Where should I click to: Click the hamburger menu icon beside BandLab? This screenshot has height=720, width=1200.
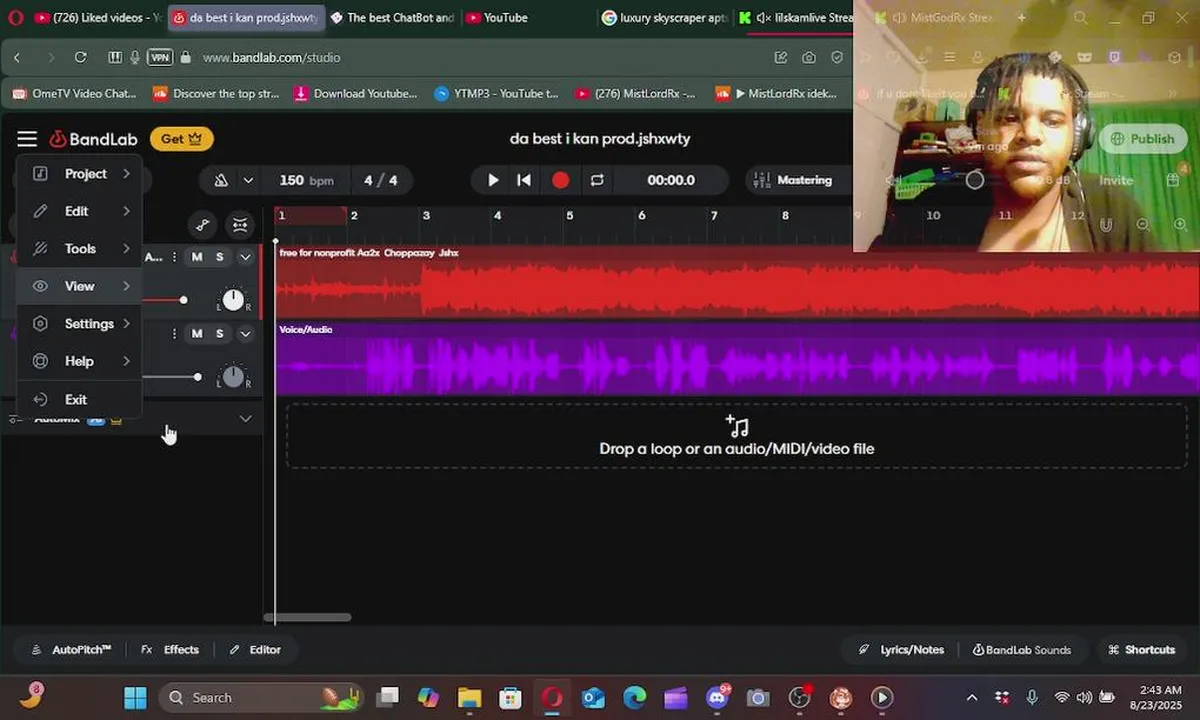(x=27, y=139)
